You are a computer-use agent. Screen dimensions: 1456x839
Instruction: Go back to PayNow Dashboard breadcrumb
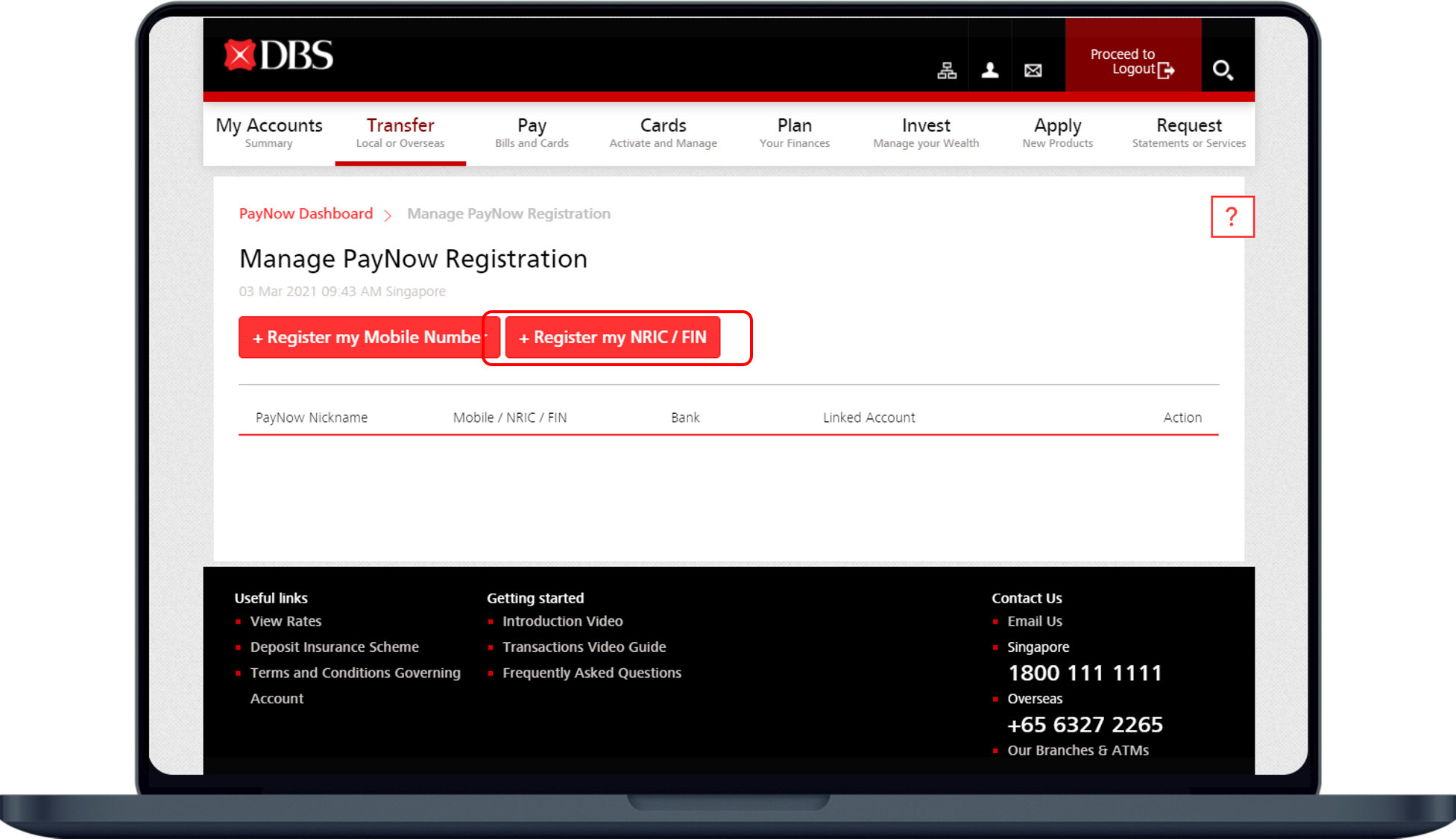[306, 214]
